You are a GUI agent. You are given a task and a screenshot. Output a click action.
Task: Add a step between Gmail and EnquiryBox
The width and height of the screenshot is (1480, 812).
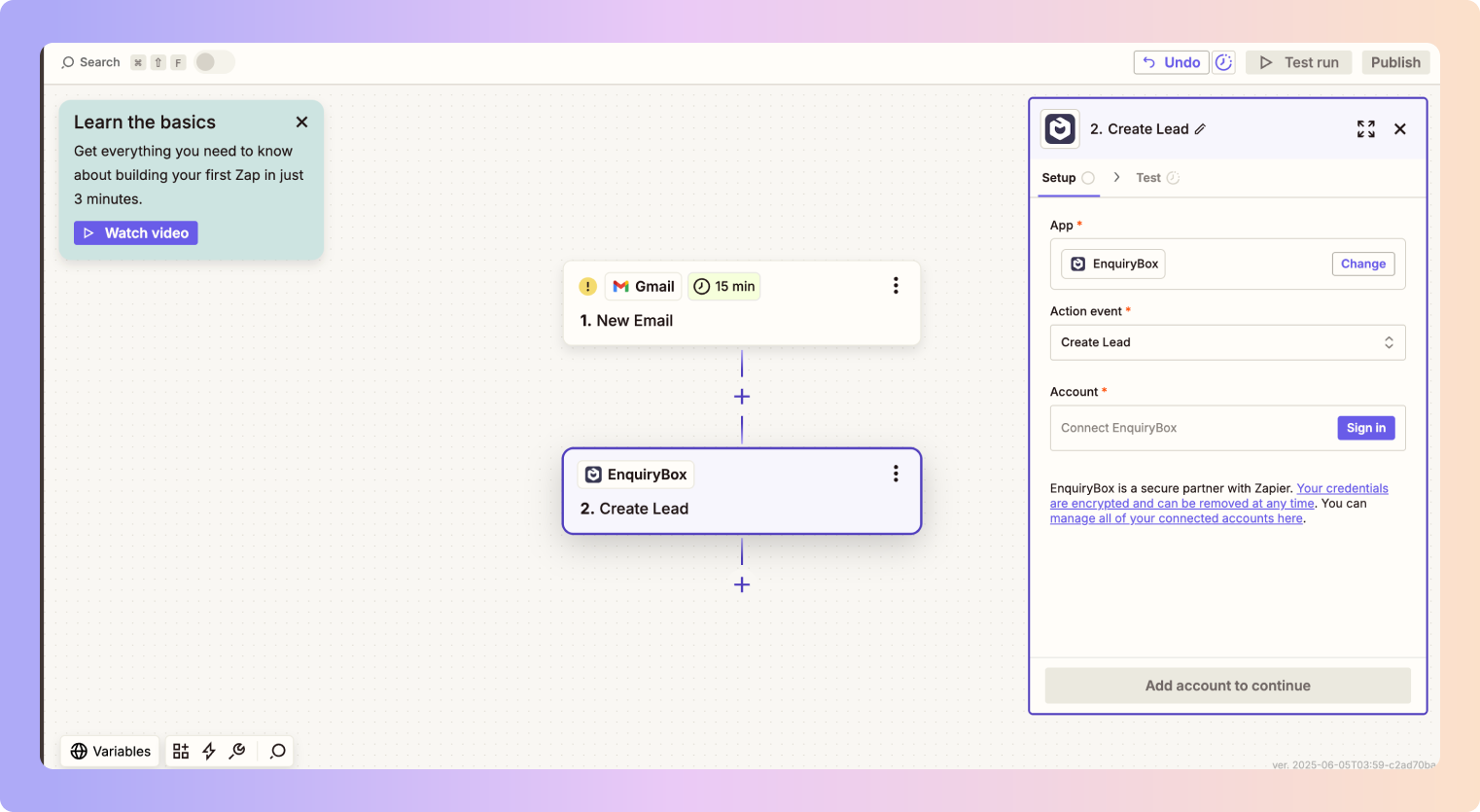click(742, 397)
